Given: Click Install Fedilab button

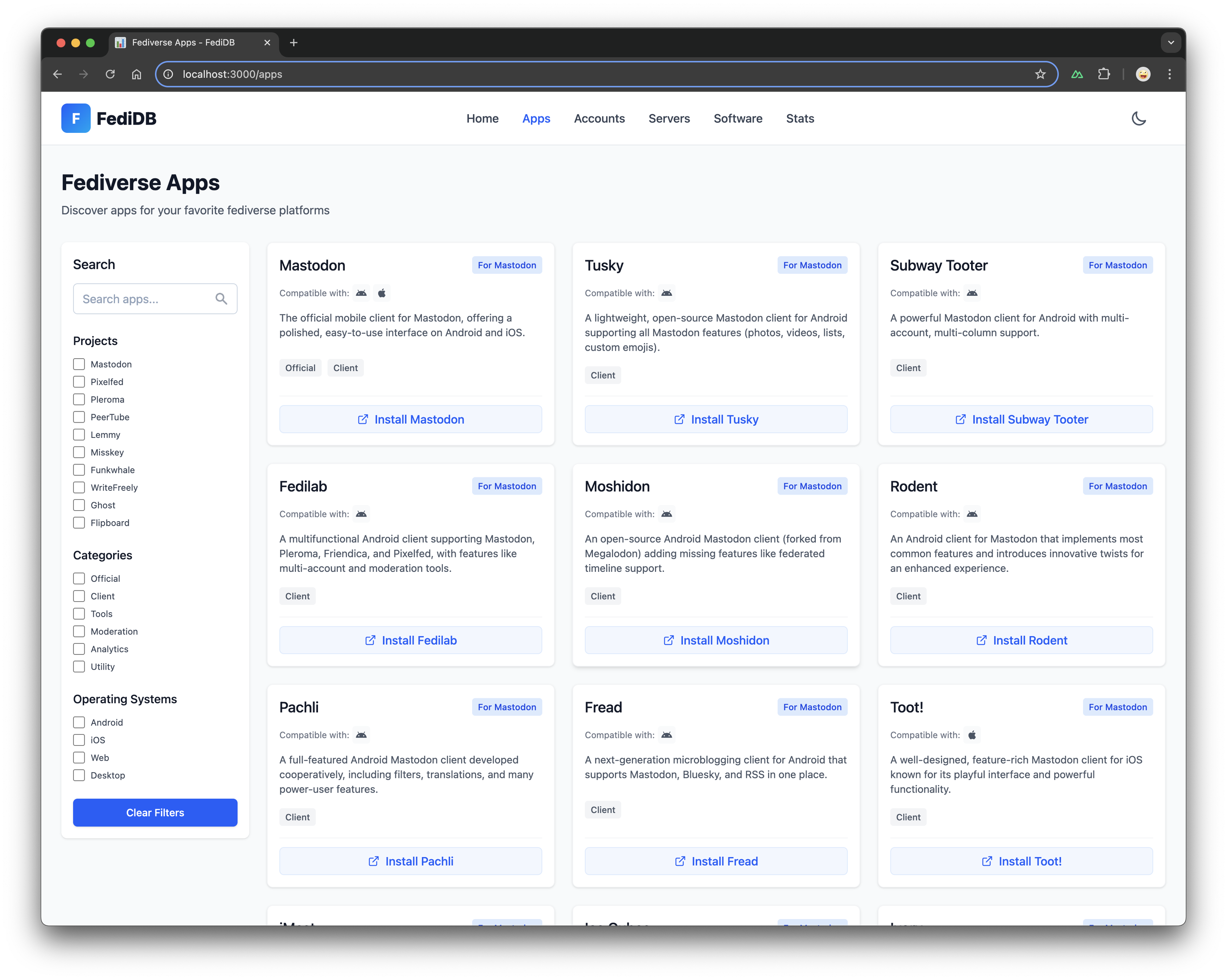Looking at the screenshot, I should point(411,640).
